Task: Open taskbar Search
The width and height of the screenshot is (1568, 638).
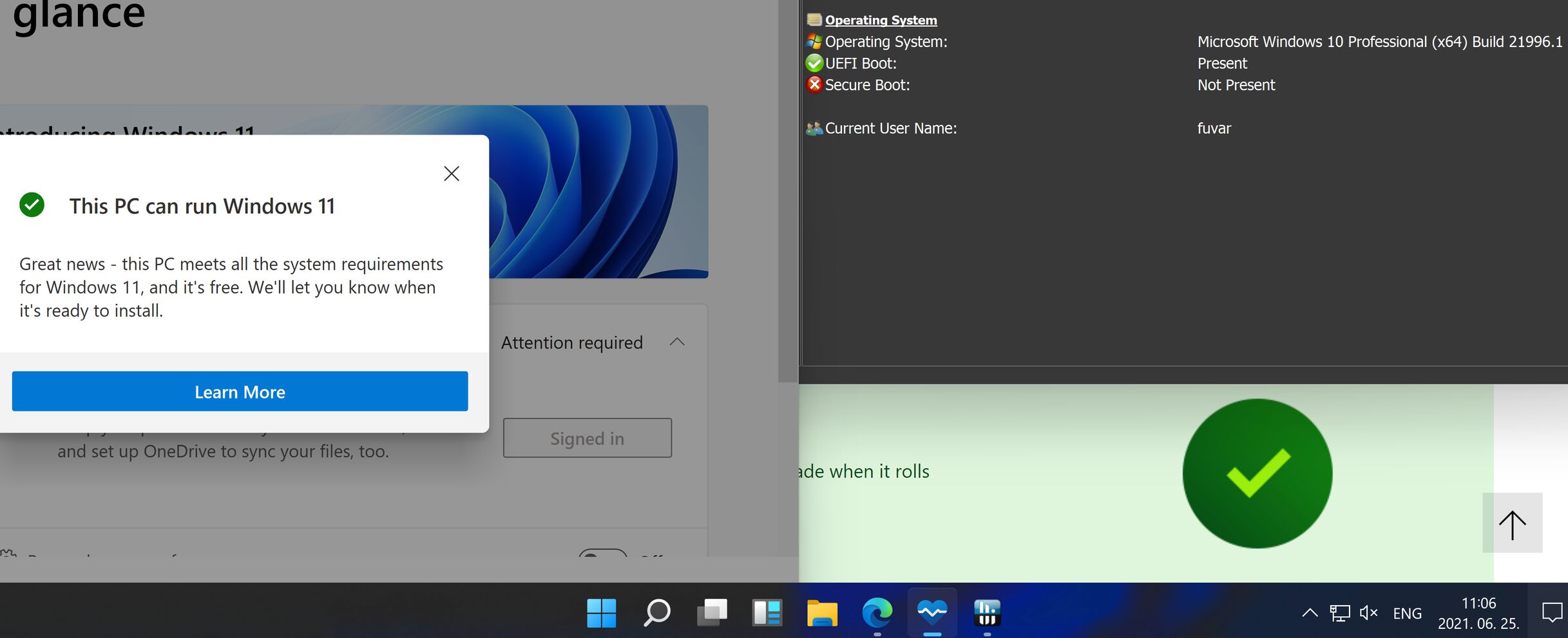Action: pos(656,612)
